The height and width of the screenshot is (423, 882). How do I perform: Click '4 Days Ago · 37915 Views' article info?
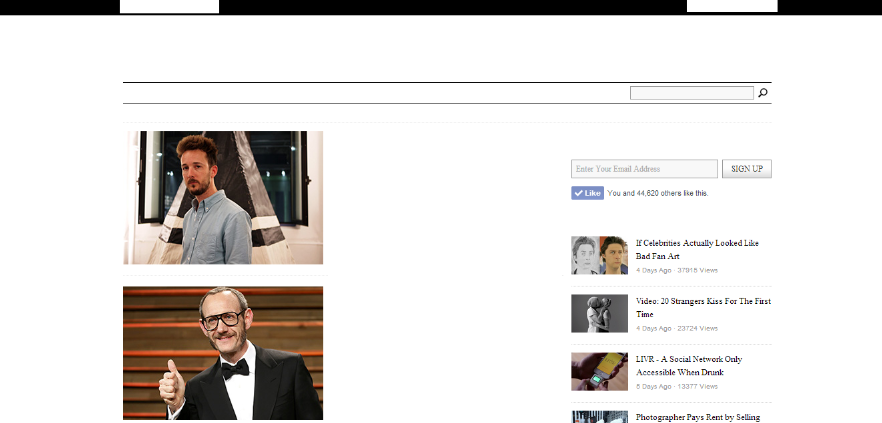coord(676,270)
